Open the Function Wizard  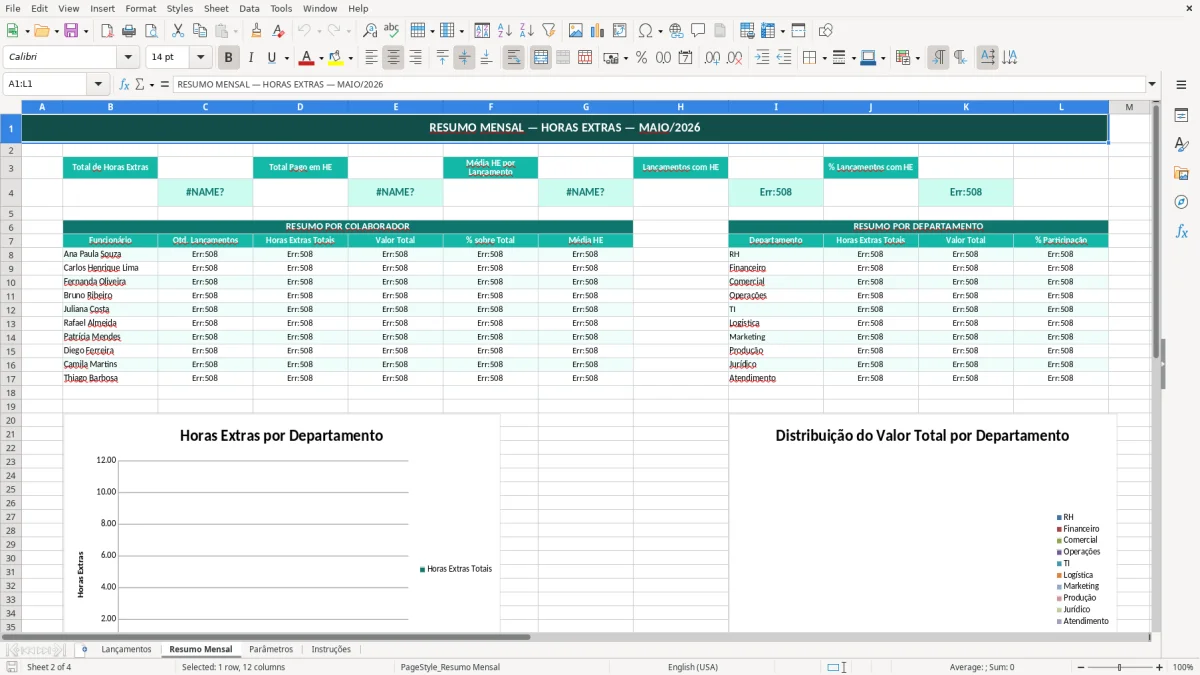click(125, 85)
